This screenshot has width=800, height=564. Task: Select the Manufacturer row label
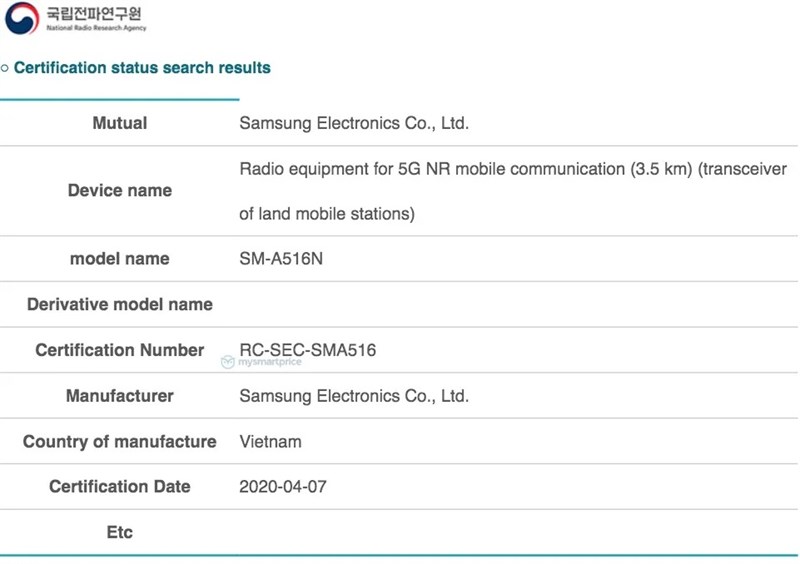[x=120, y=396]
